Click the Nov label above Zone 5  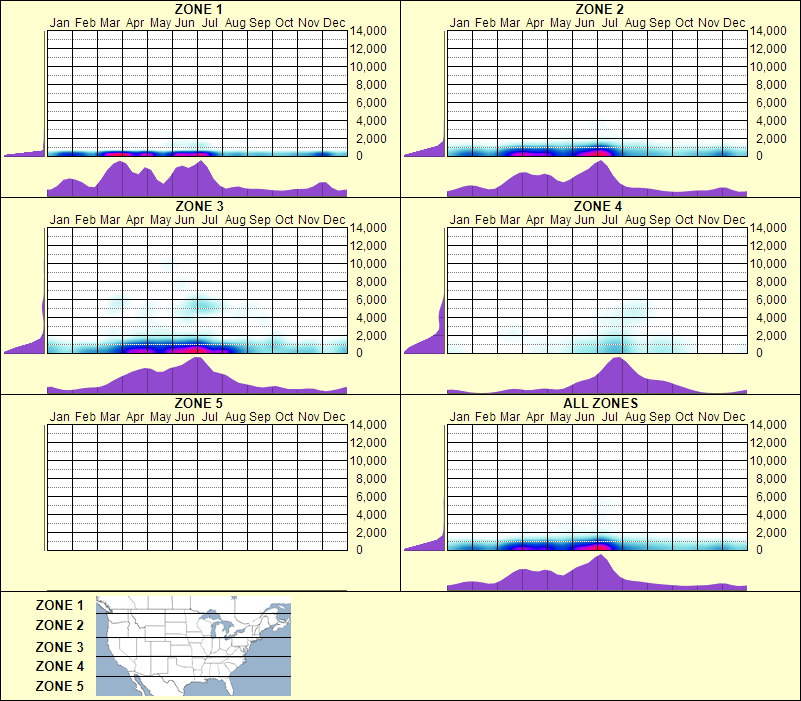tap(309, 417)
